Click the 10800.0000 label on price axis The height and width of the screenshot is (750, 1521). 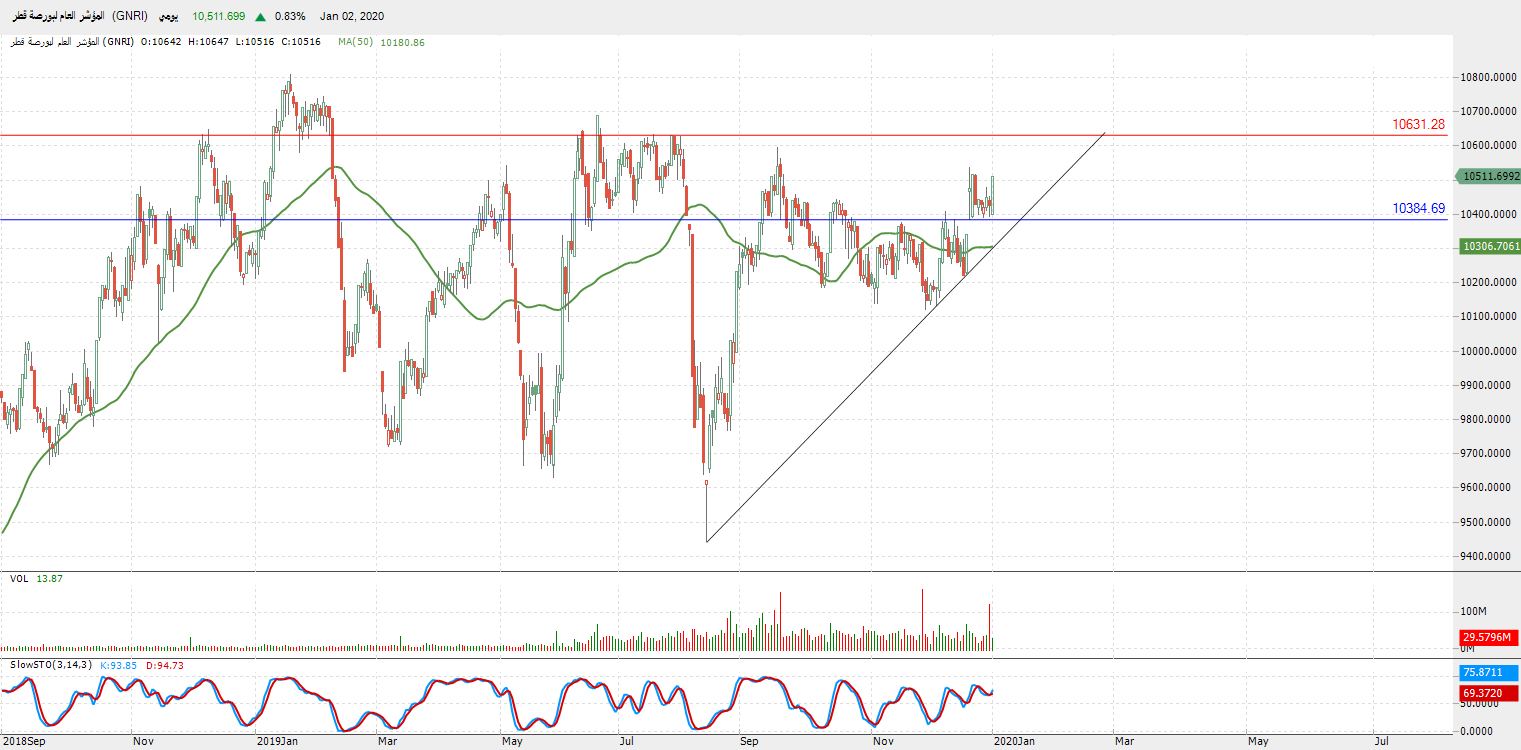(1490, 77)
